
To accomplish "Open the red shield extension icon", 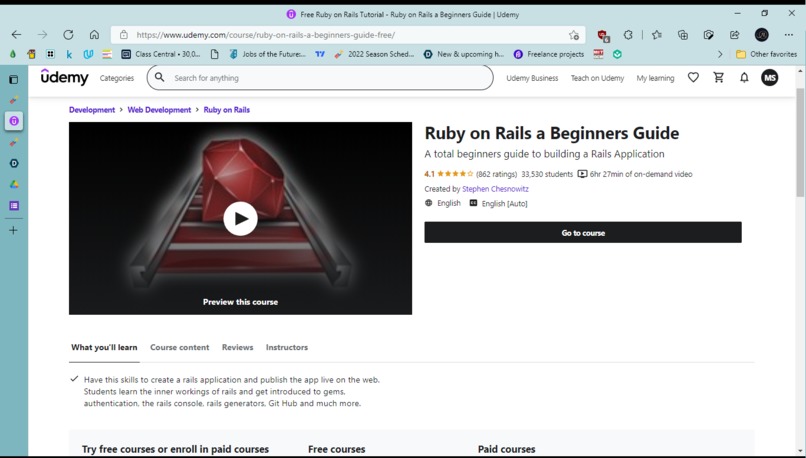I will [x=603, y=35].
